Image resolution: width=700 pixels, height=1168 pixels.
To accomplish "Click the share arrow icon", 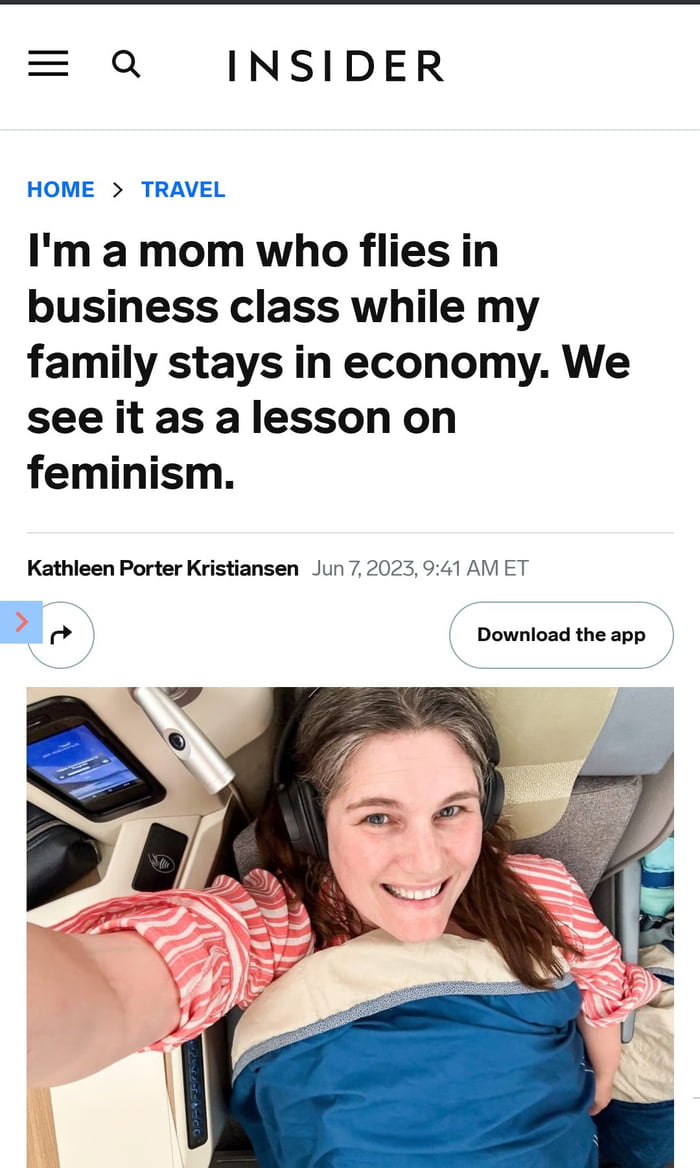I will point(62,635).
